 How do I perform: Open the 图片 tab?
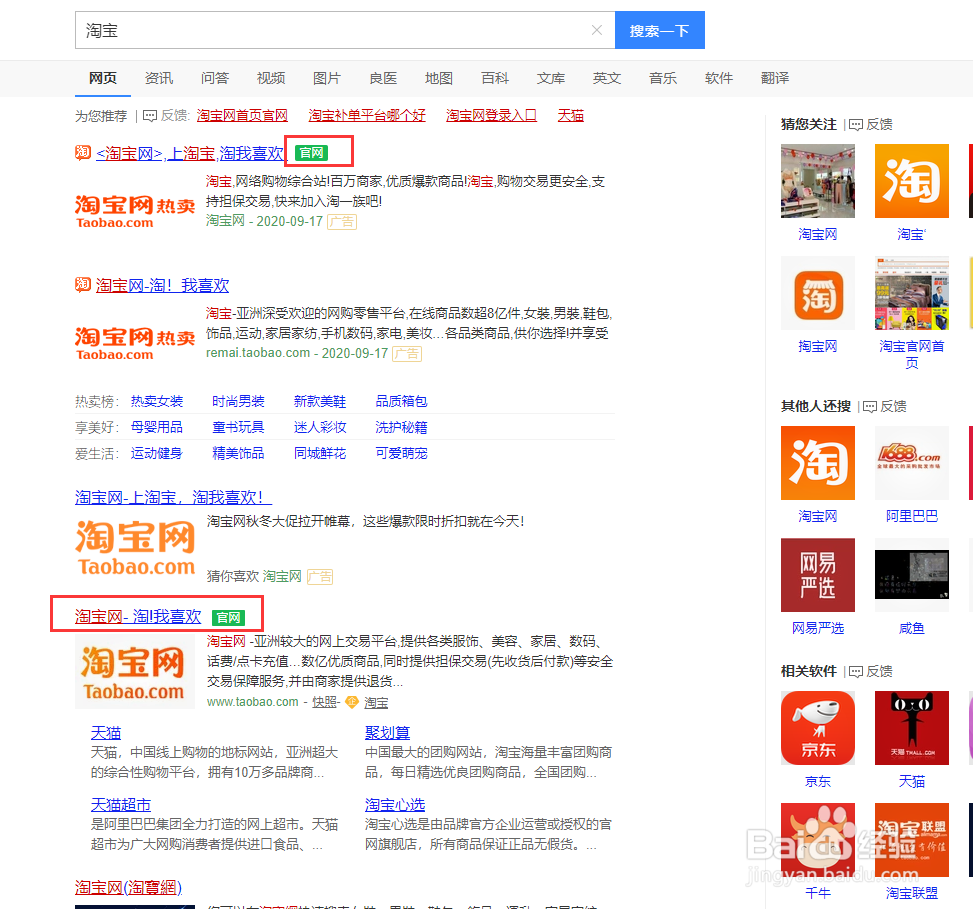coord(326,78)
